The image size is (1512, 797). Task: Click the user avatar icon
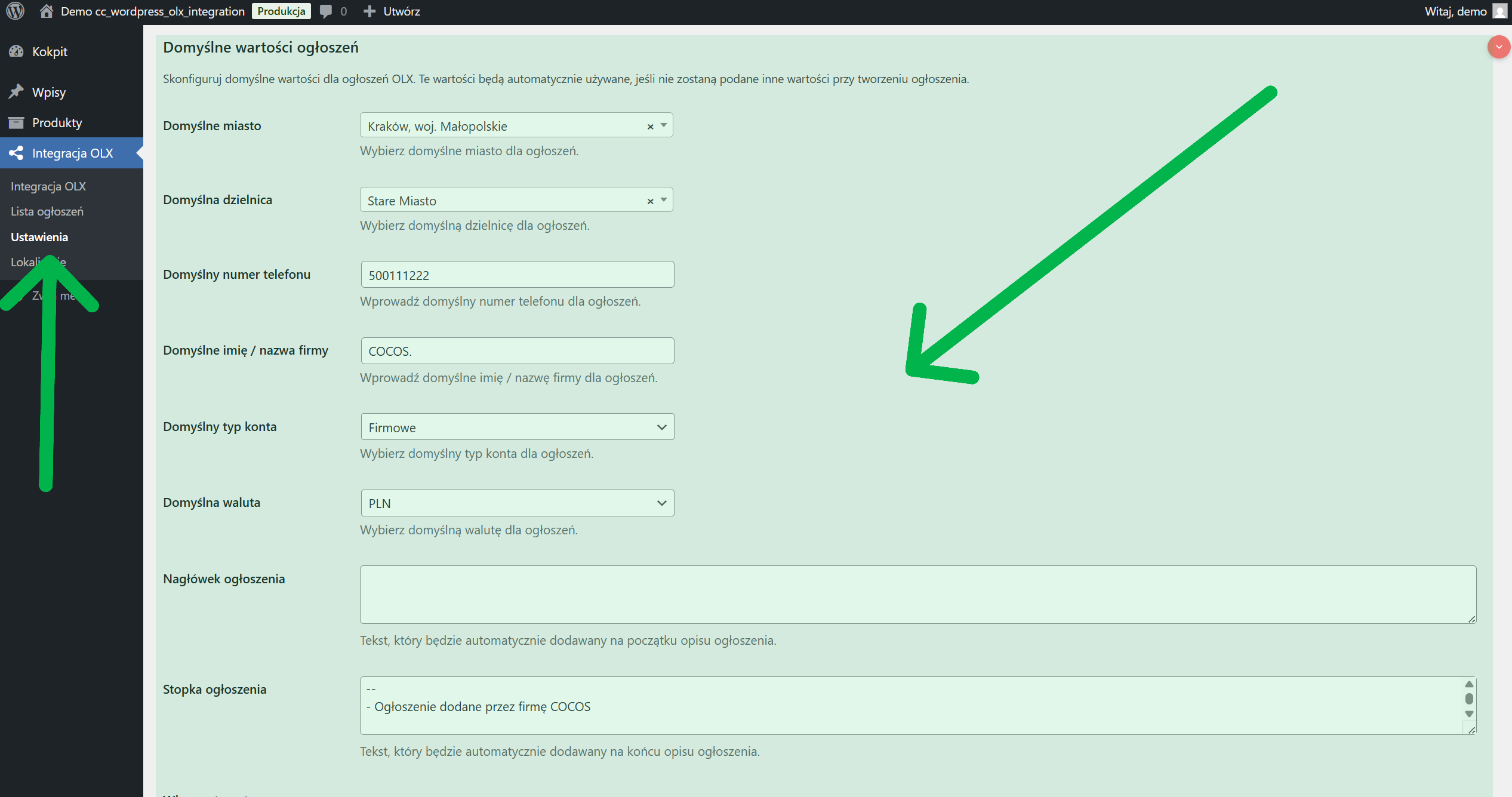tap(1499, 11)
